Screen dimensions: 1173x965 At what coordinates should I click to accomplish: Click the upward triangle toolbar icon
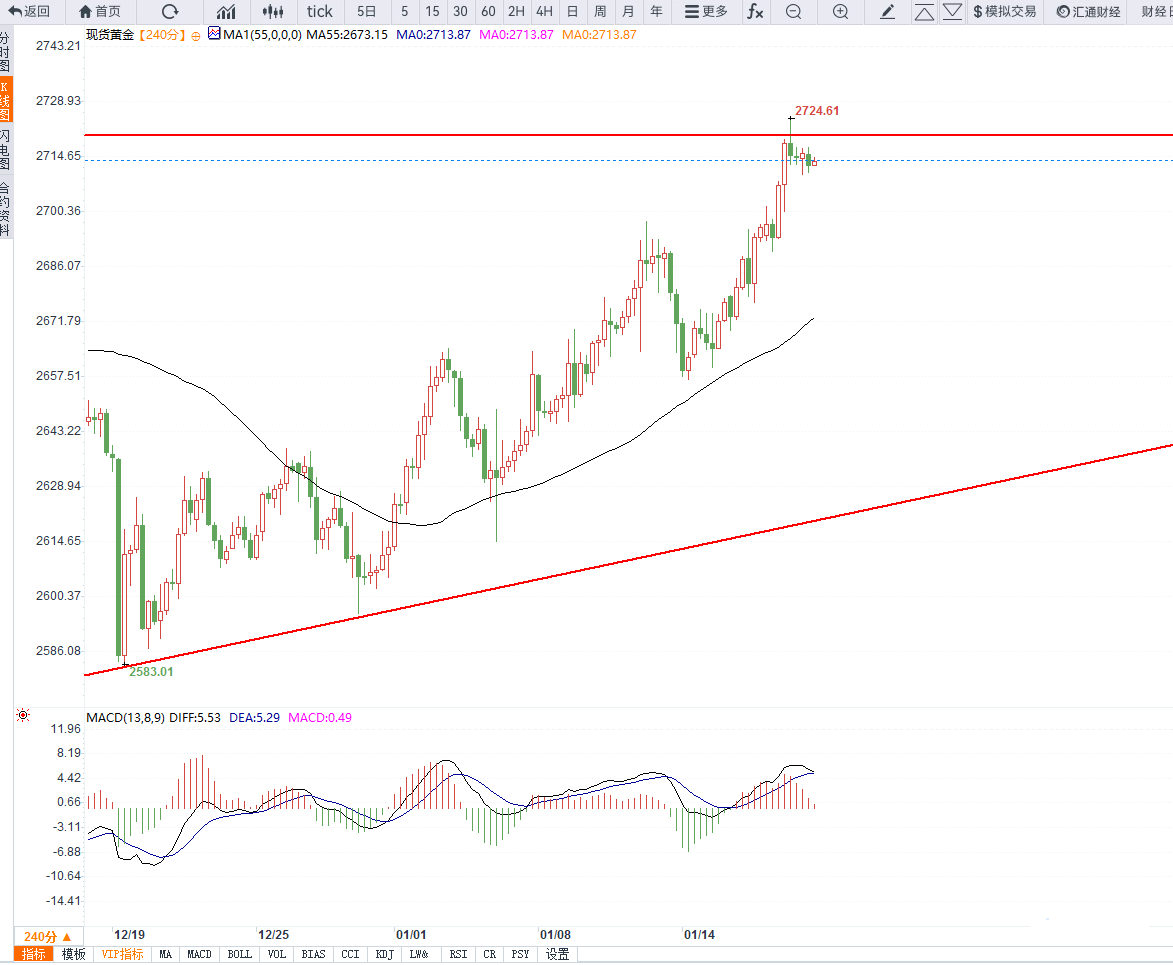pos(925,11)
